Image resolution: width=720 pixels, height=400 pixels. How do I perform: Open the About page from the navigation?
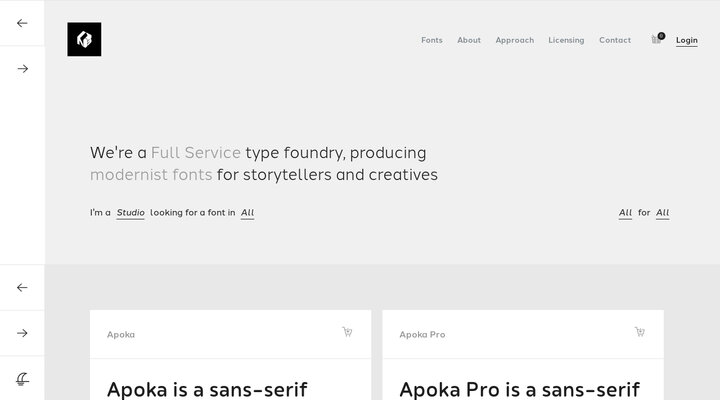tap(469, 41)
